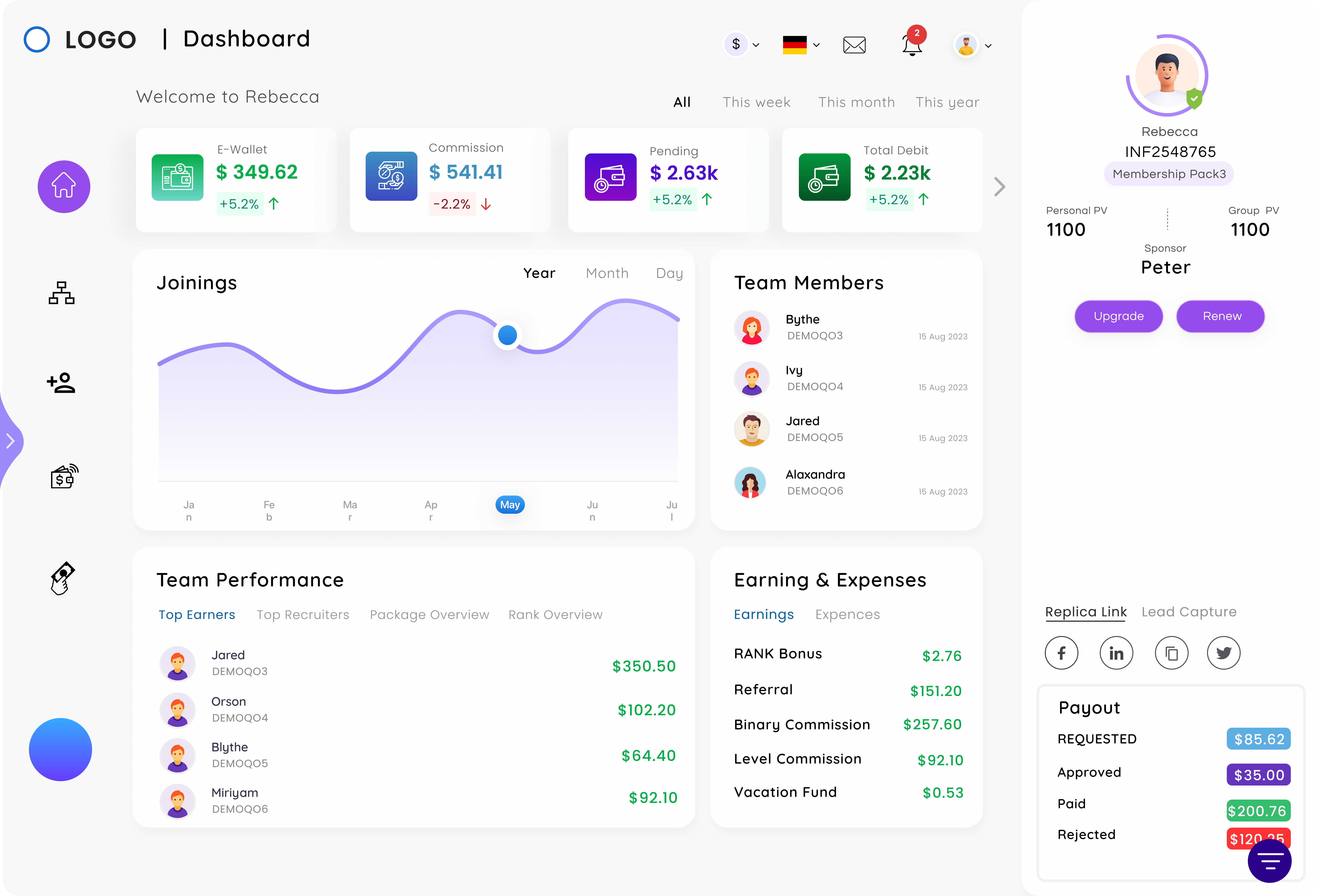Select the May marker on chart axis
Image resolution: width=1318 pixels, height=896 pixels.
[x=510, y=505]
